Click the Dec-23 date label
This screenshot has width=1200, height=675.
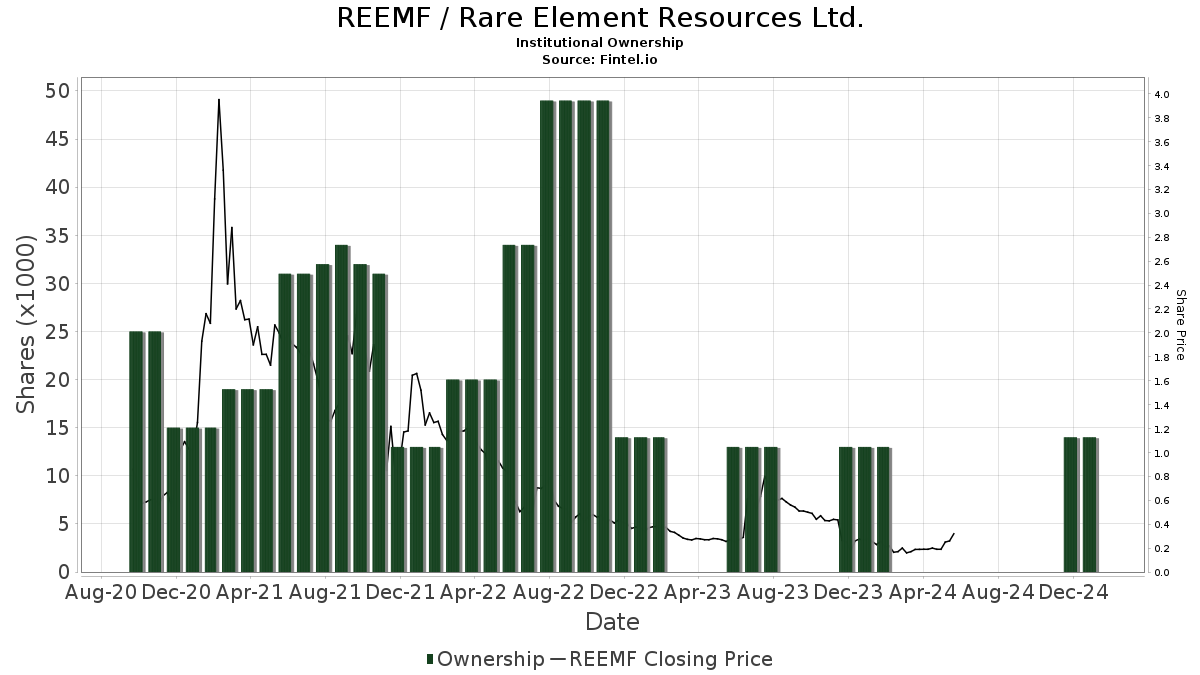pyautogui.click(x=848, y=592)
